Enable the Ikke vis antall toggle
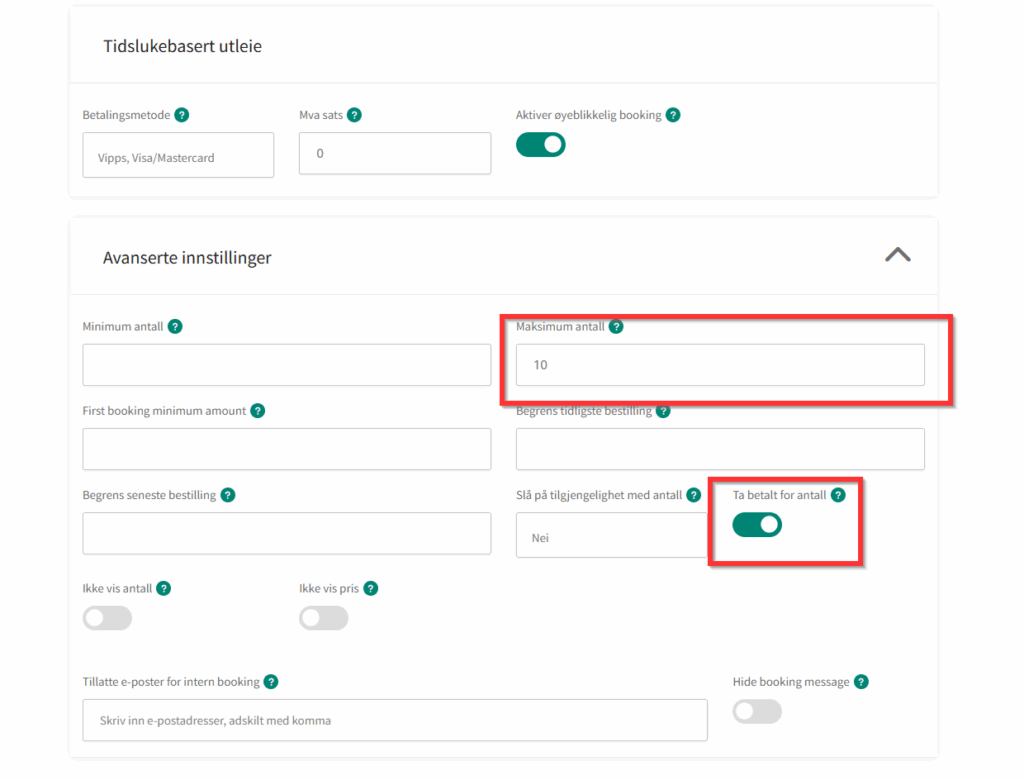The image size is (1024, 780). coord(107,618)
